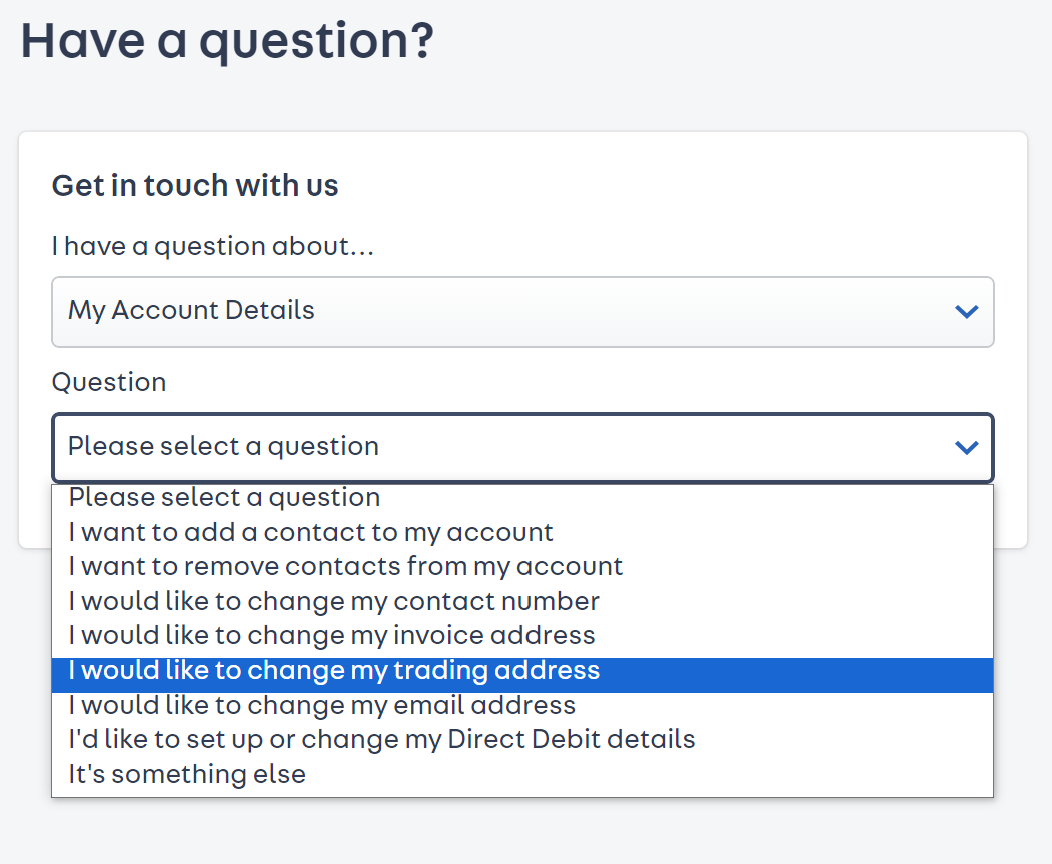This screenshot has width=1052, height=864.
Task: Choose 'I would like to change my contact number'
Action: pos(332,601)
